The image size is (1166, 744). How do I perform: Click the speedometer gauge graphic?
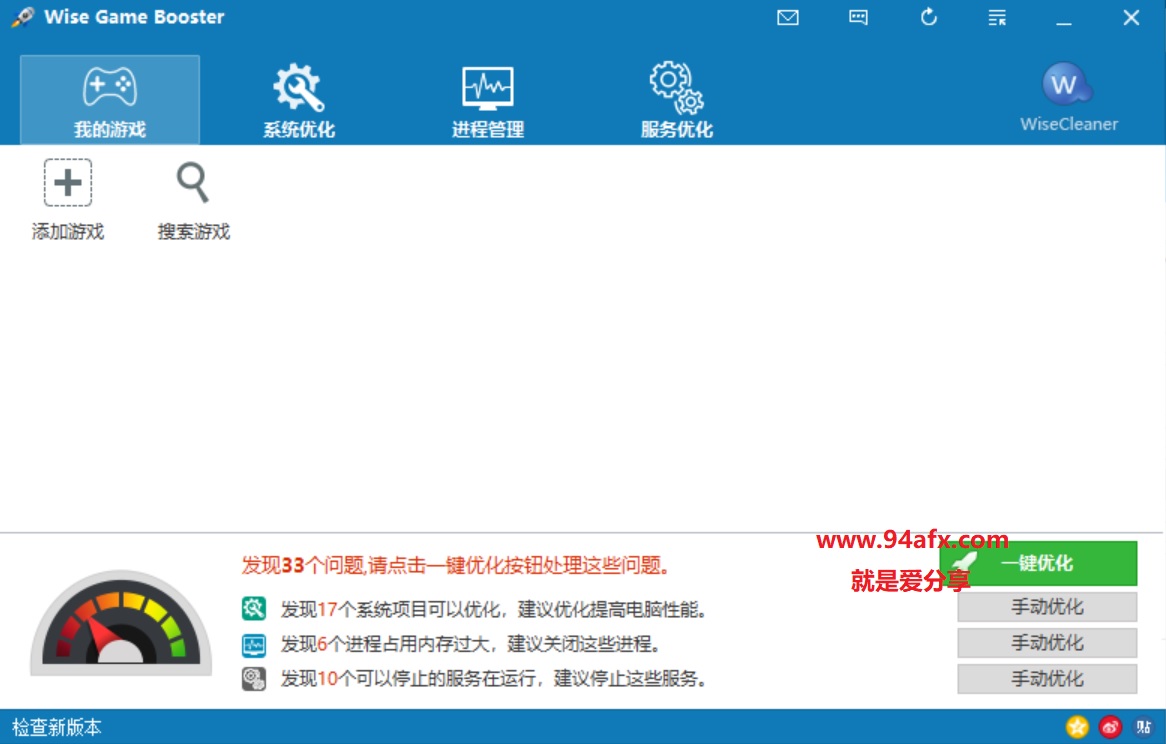121,623
